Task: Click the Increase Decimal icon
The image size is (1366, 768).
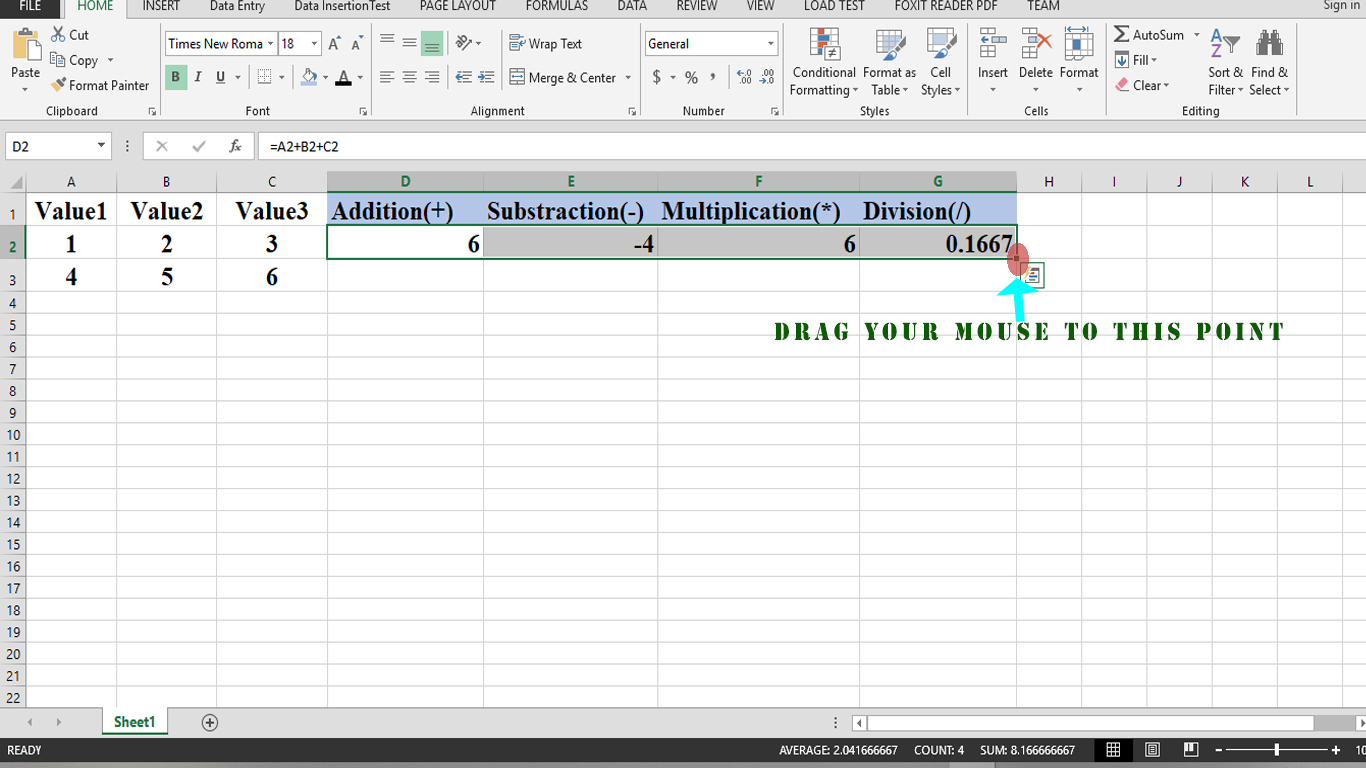Action: pos(742,75)
